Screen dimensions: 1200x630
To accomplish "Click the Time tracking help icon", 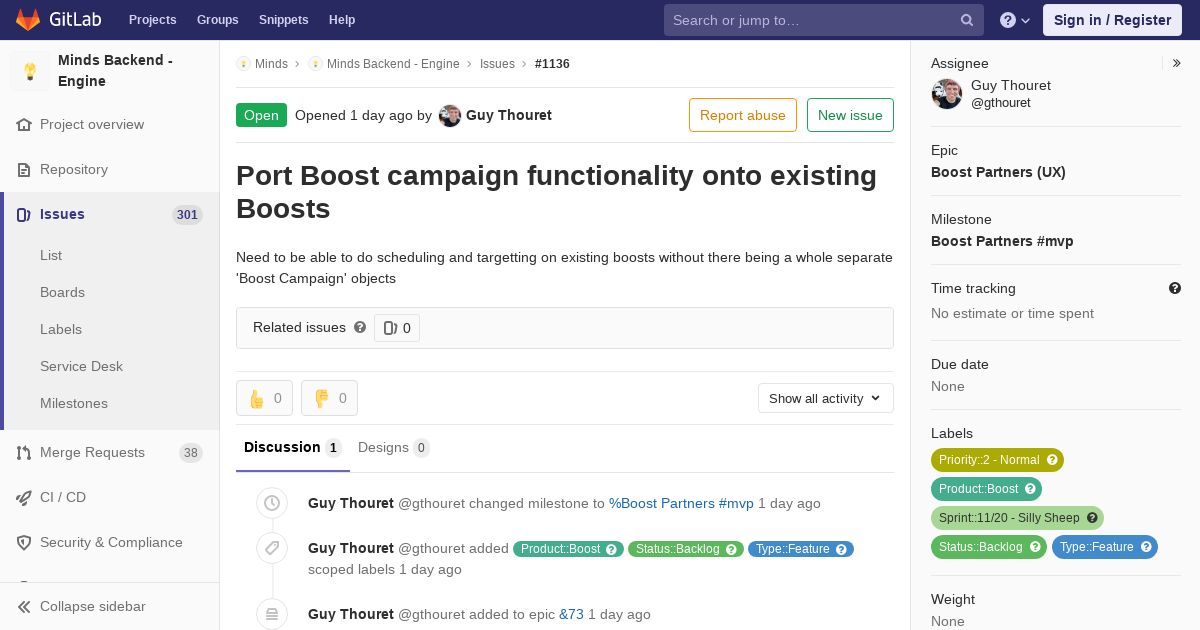I will [1175, 288].
